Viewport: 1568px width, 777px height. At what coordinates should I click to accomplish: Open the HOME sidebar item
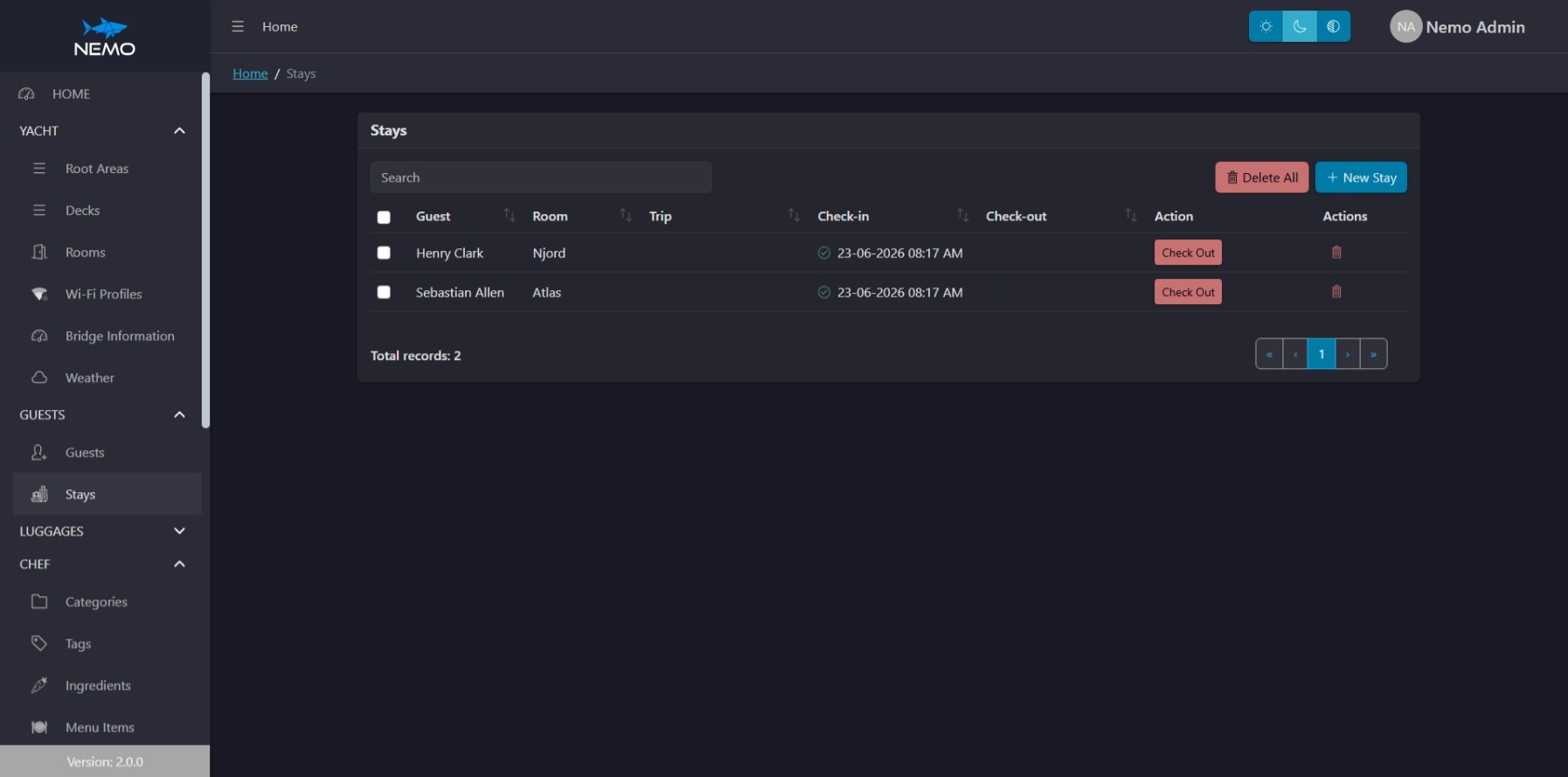tap(101, 94)
